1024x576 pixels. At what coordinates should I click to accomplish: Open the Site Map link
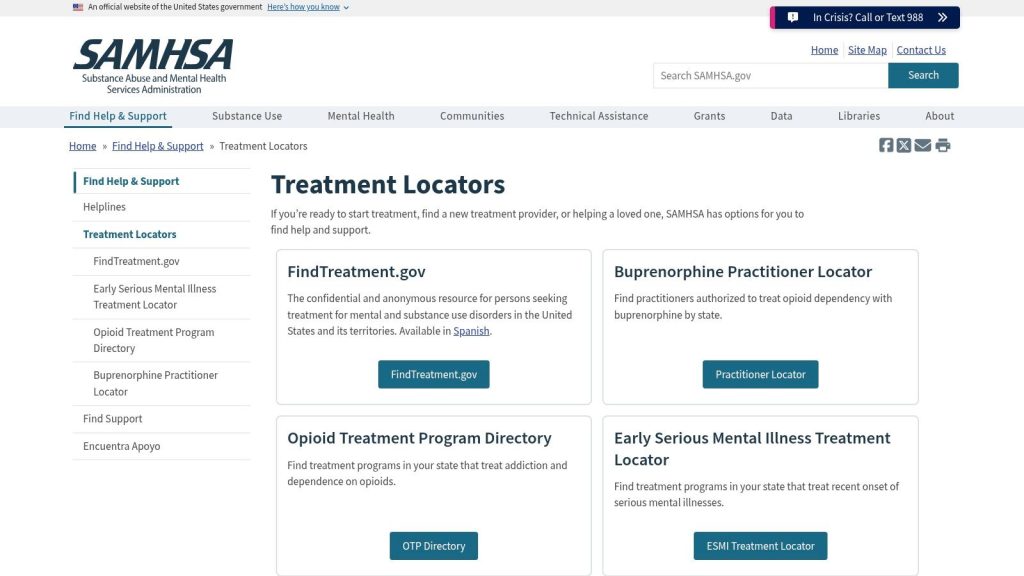point(867,50)
